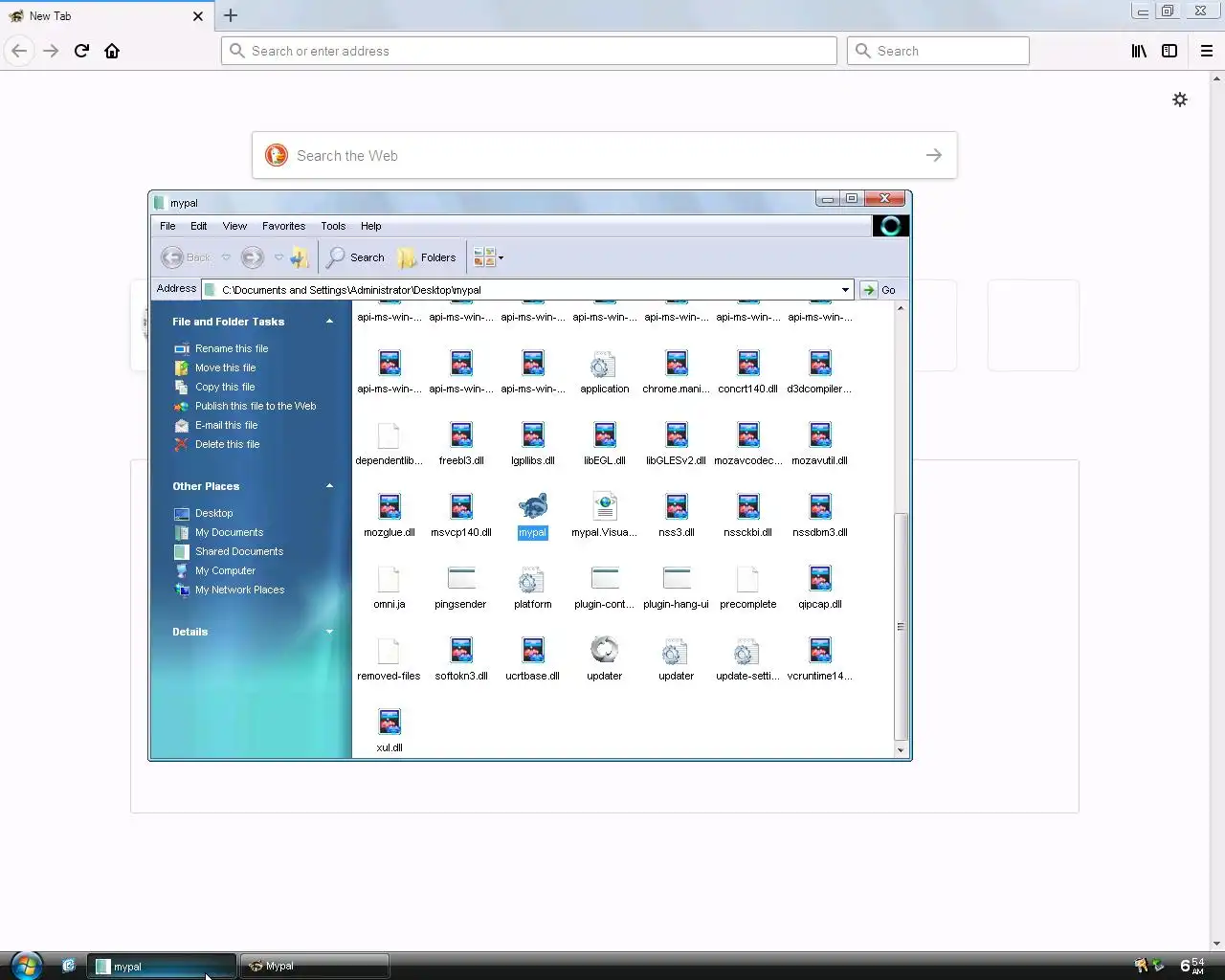Viewport: 1225px width, 980px height.
Task: Click the Explorer scrollbar down arrow
Action: 901,750
